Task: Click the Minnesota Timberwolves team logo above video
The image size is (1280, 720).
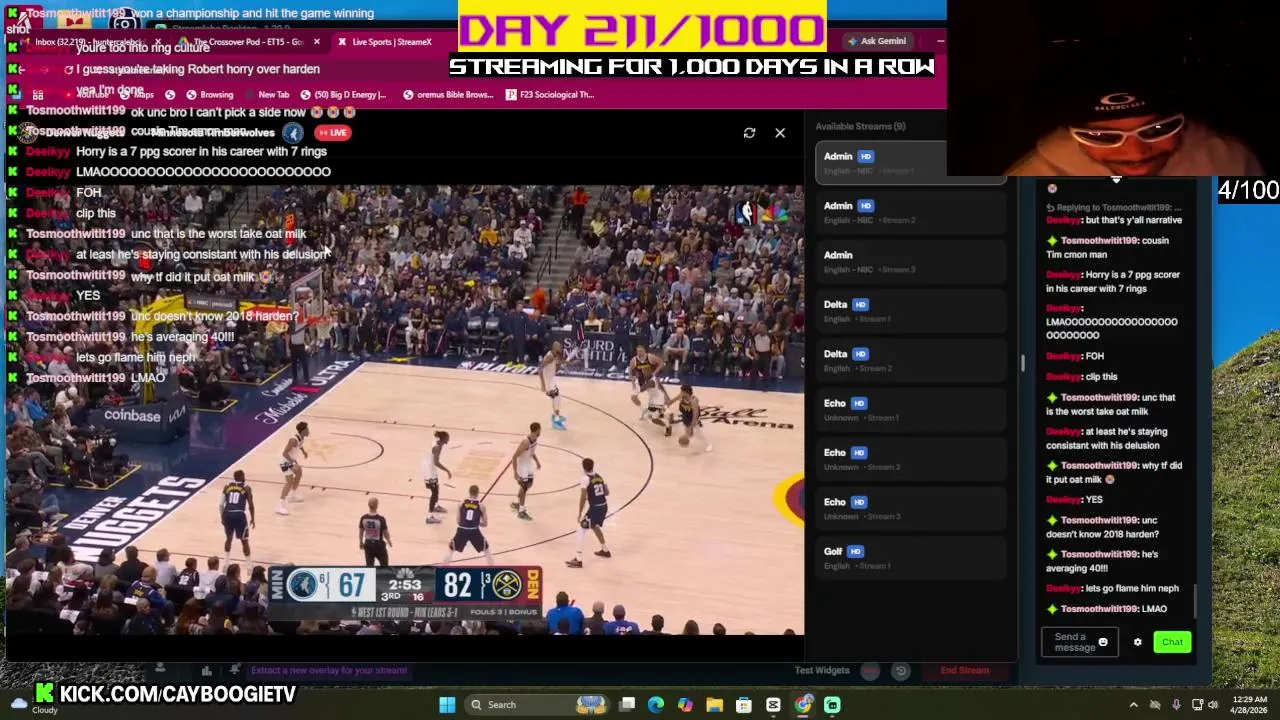Action: [x=293, y=132]
